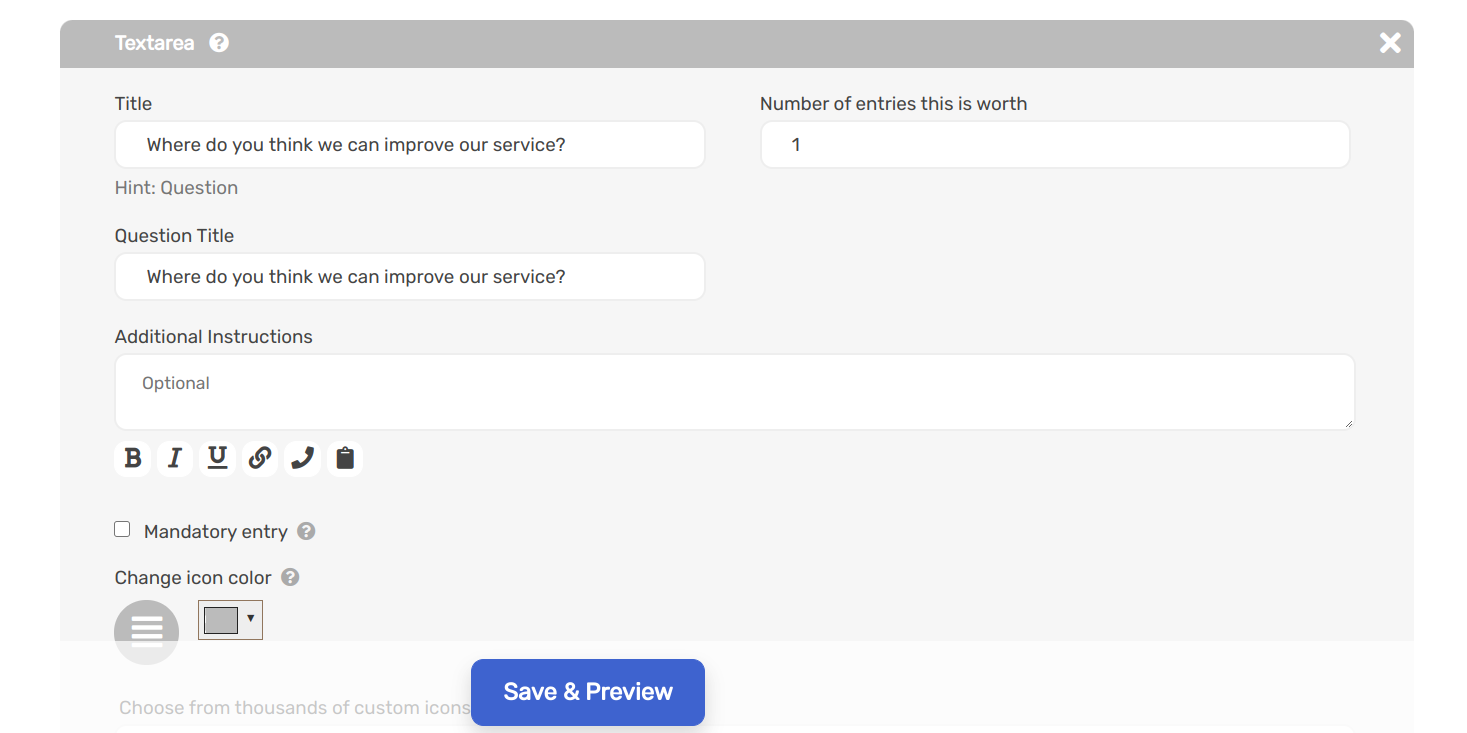This screenshot has width=1467, height=733.
Task: Click into the Title input field
Action: click(410, 145)
